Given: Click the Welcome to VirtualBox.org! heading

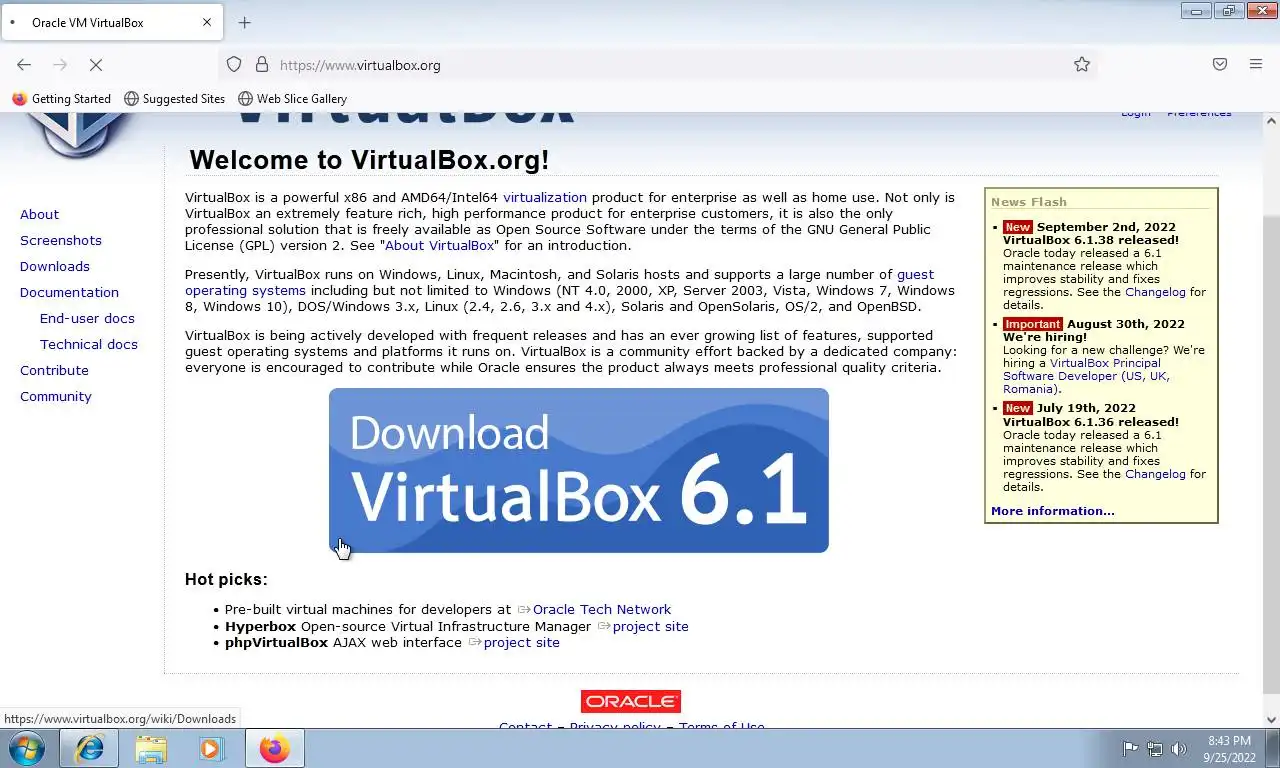Looking at the screenshot, I should click(369, 160).
